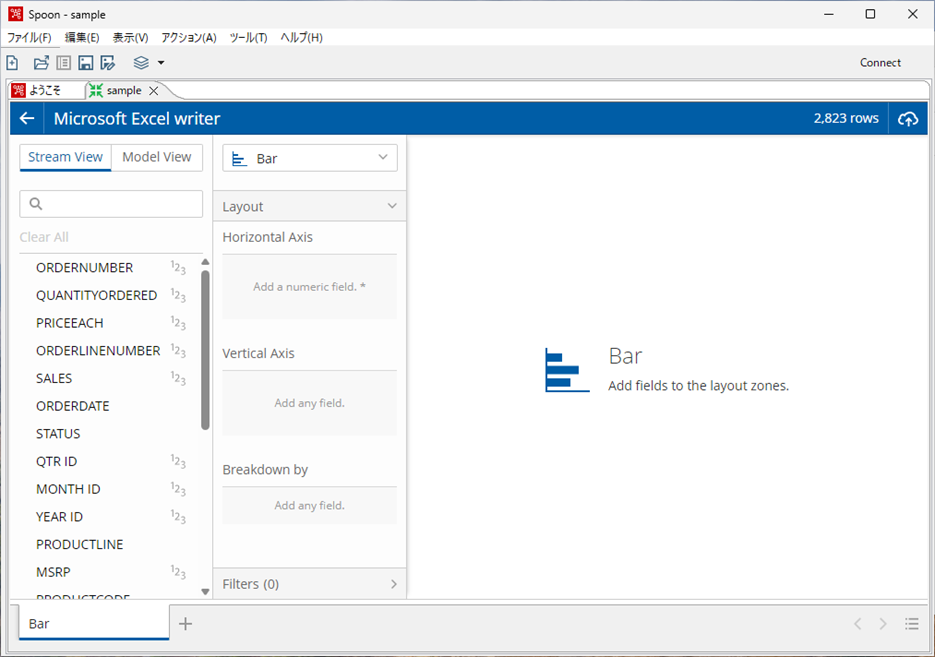The image size is (935, 657).
Task: Click the Connect button
Action: pyautogui.click(x=880, y=63)
